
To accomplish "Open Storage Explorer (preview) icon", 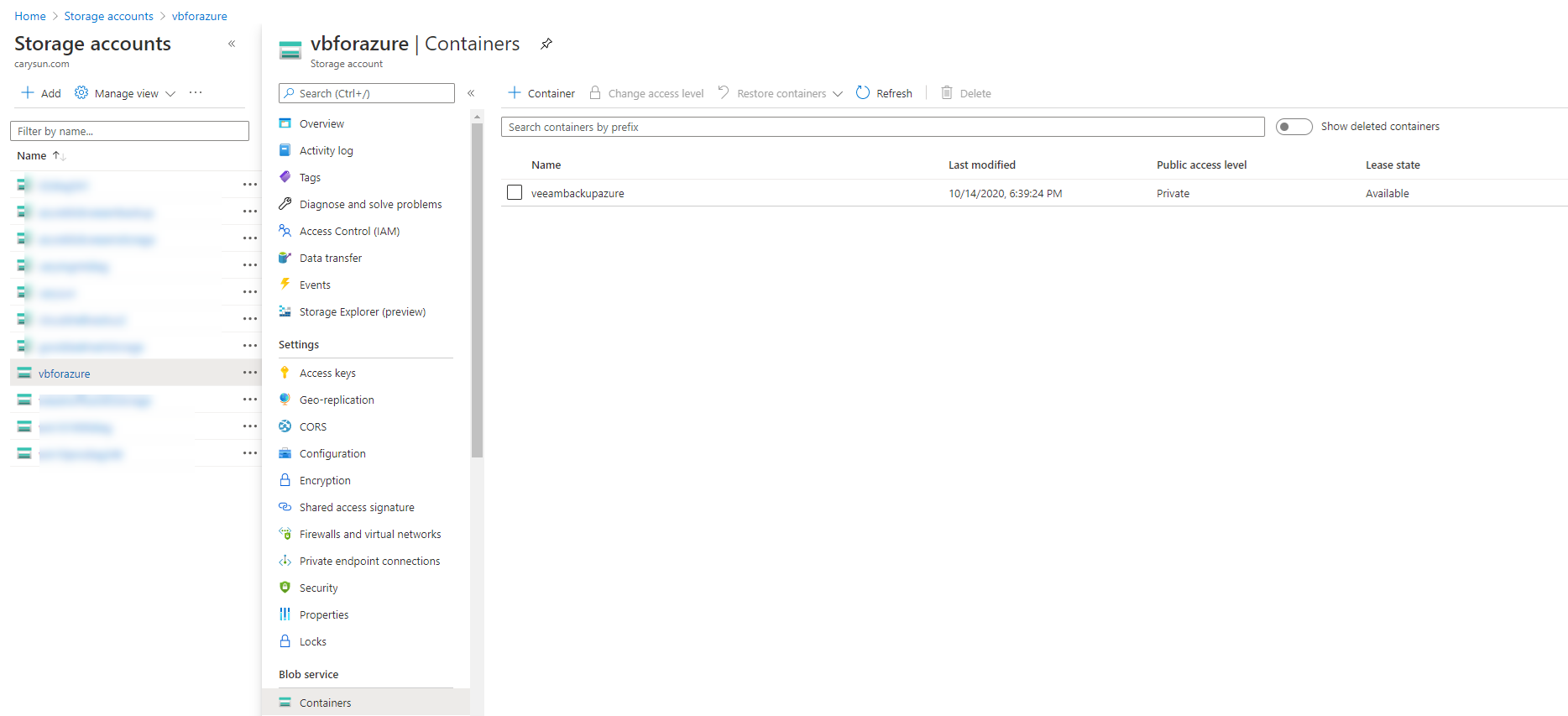I will pos(285,311).
